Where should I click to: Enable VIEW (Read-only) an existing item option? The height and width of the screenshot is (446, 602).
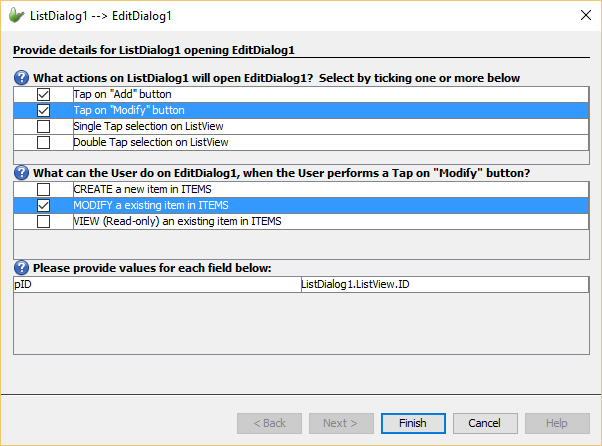click(x=43, y=221)
